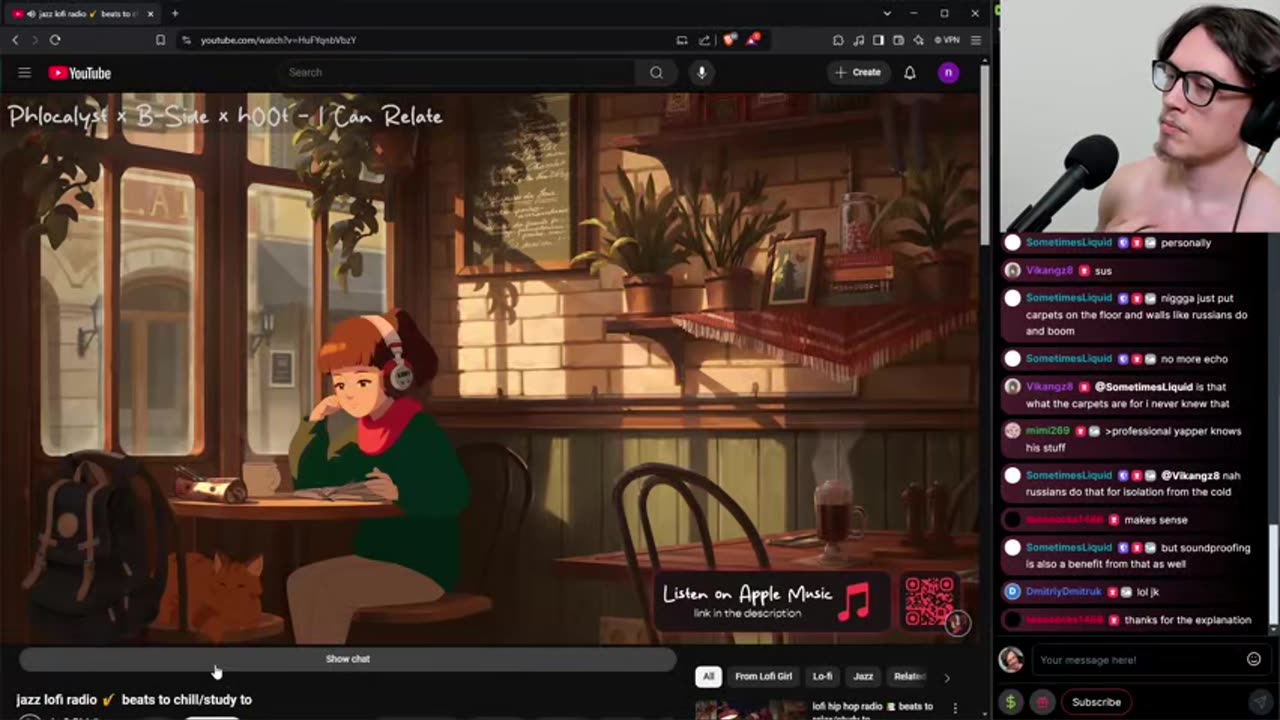Open the emoji picker in chat
This screenshot has width=1280, height=720.
pyautogui.click(x=1253, y=659)
